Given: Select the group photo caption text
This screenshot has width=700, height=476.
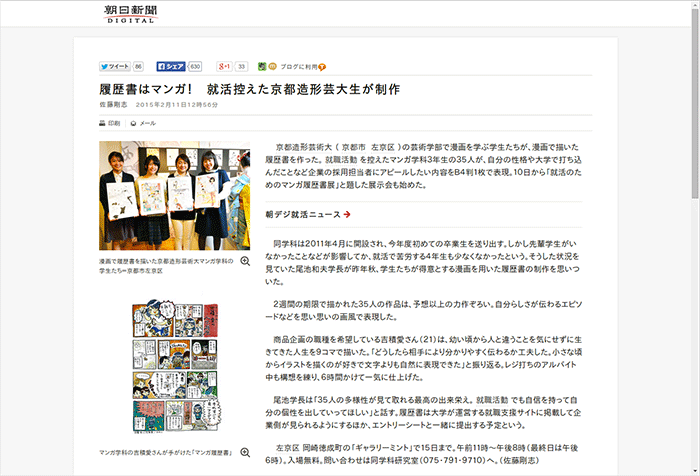Looking at the screenshot, I should click(166, 266).
